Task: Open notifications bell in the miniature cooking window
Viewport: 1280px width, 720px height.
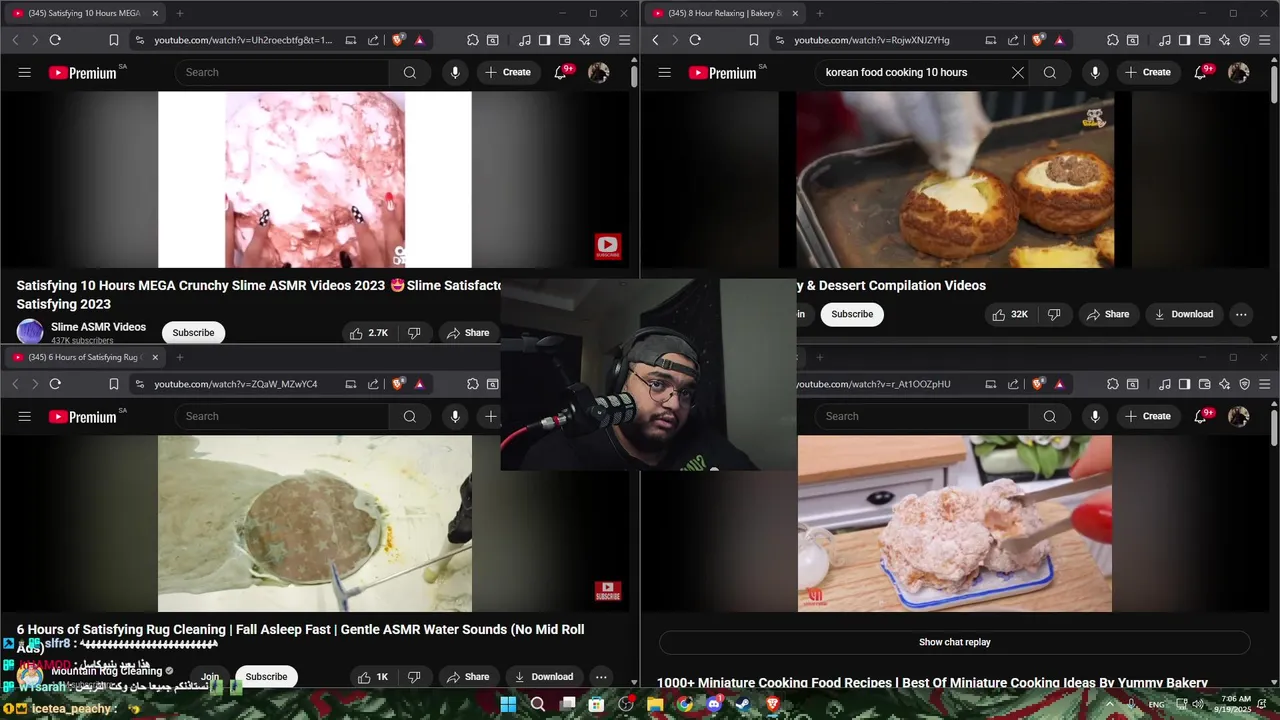Action: pyautogui.click(x=1201, y=416)
